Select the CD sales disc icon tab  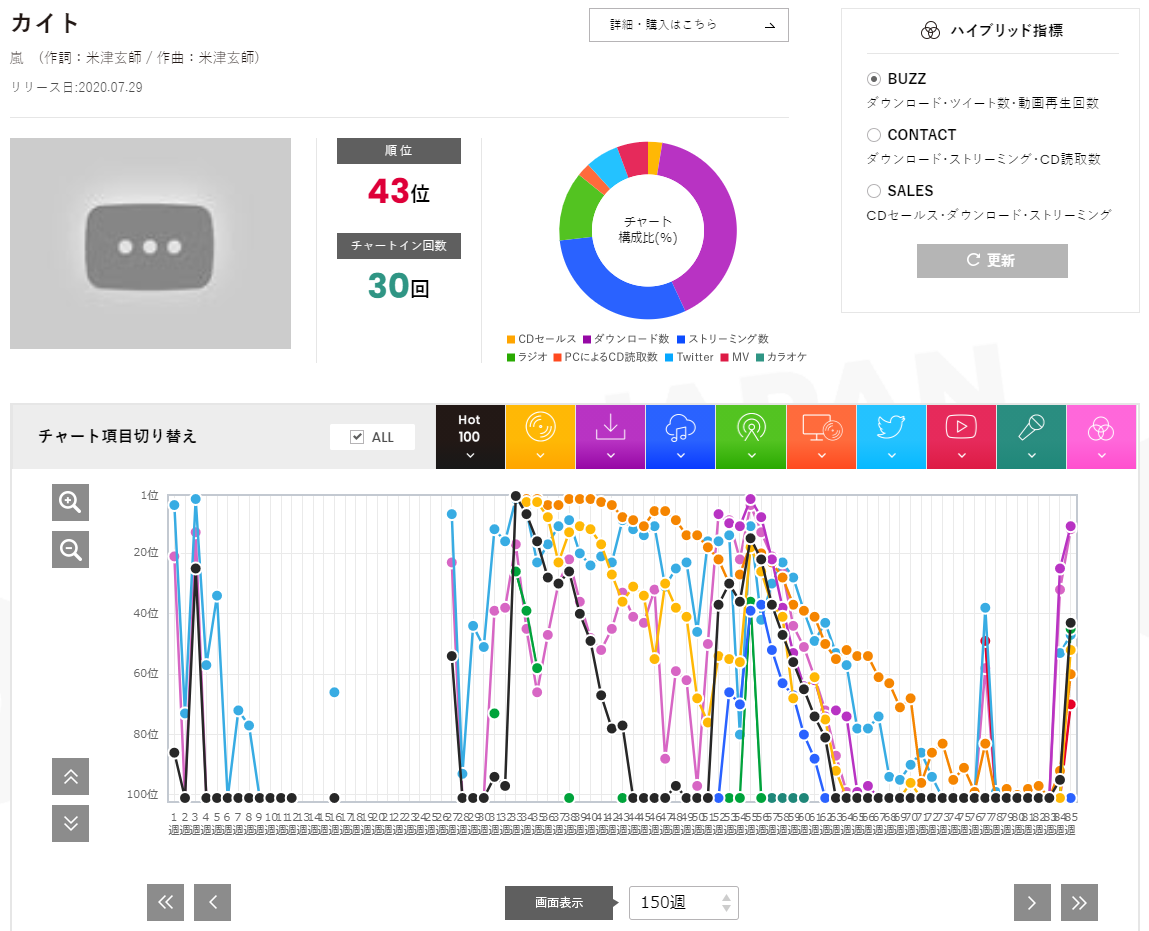pos(540,437)
